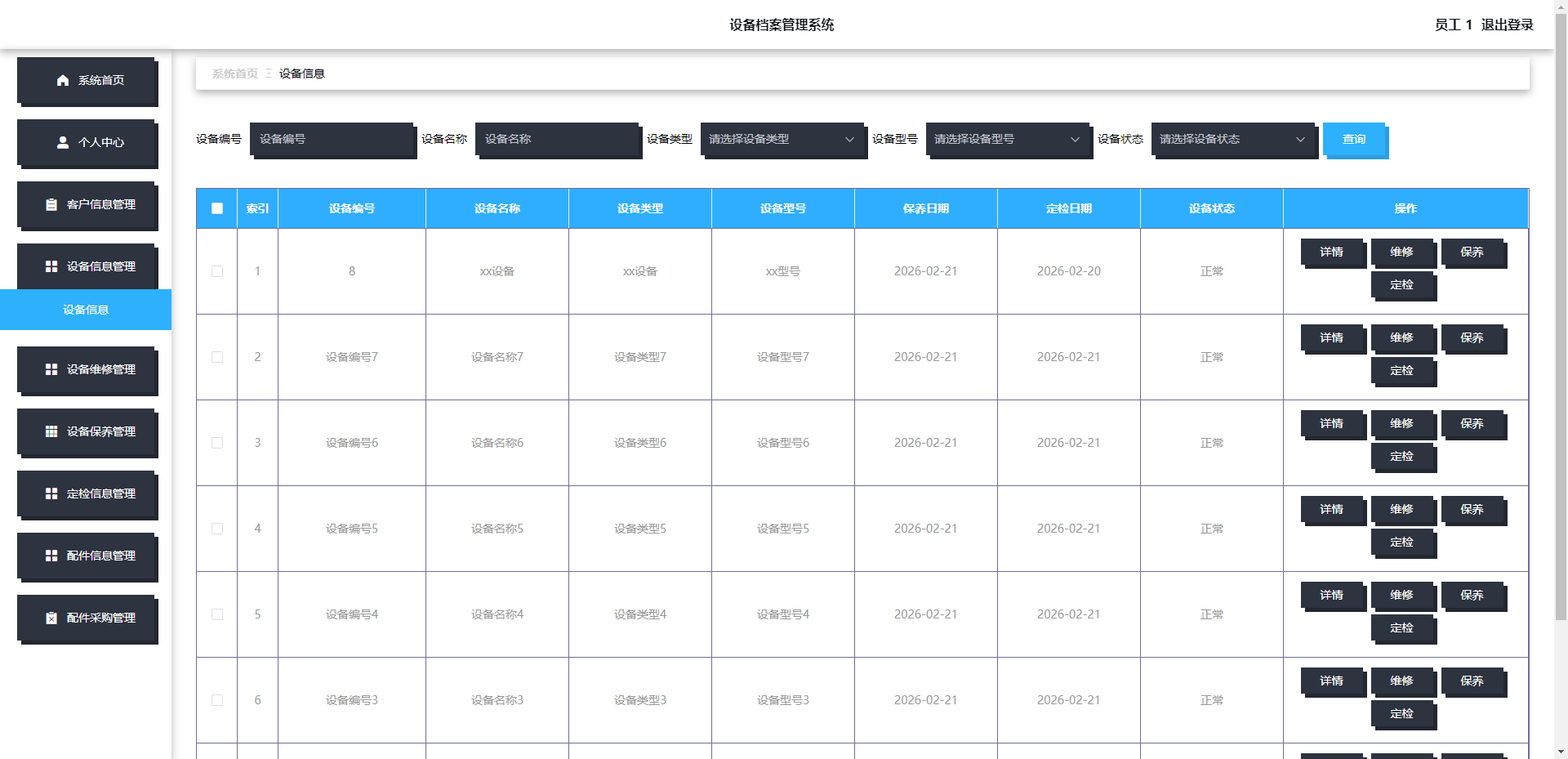Screen dimensions: 1568x759
Task: Open 个人中心 in the sidebar
Action: coord(86,142)
